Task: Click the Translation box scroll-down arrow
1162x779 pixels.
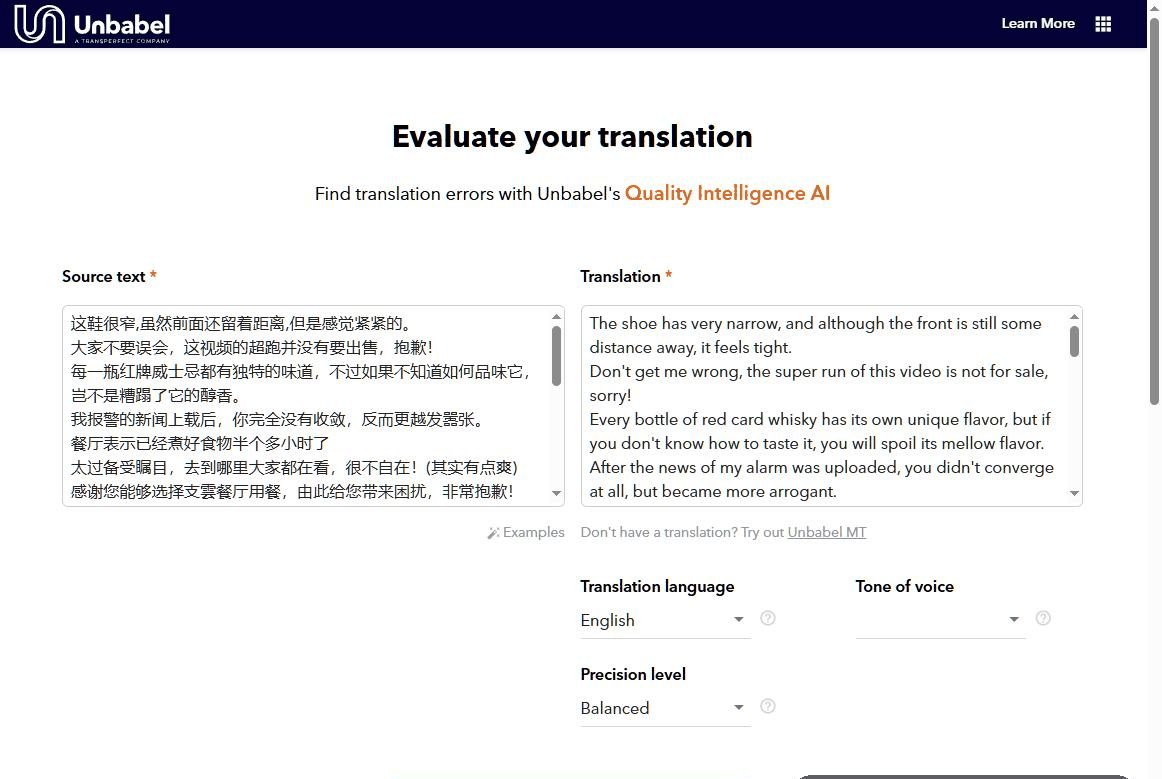Action: [1074, 494]
